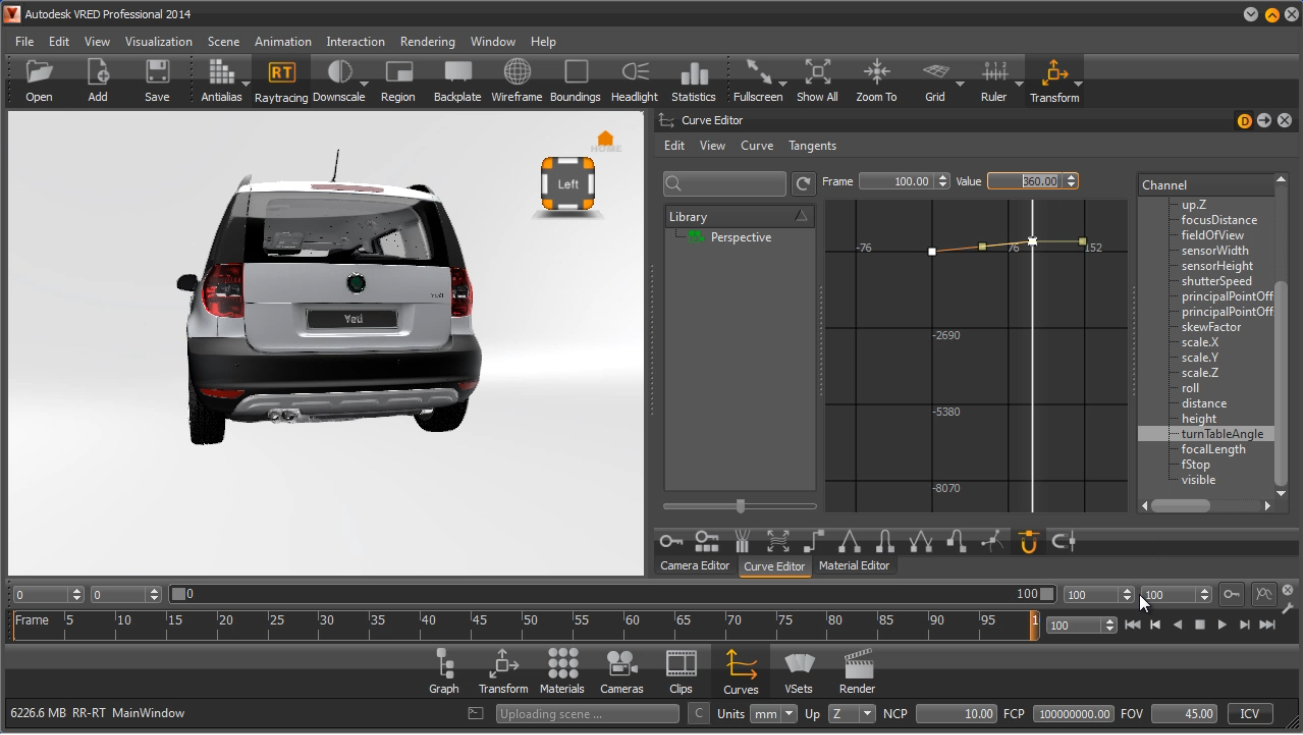The height and width of the screenshot is (735, 1303).
Task: Click the Statistics toolbar icon
Action: click(693, 73)
